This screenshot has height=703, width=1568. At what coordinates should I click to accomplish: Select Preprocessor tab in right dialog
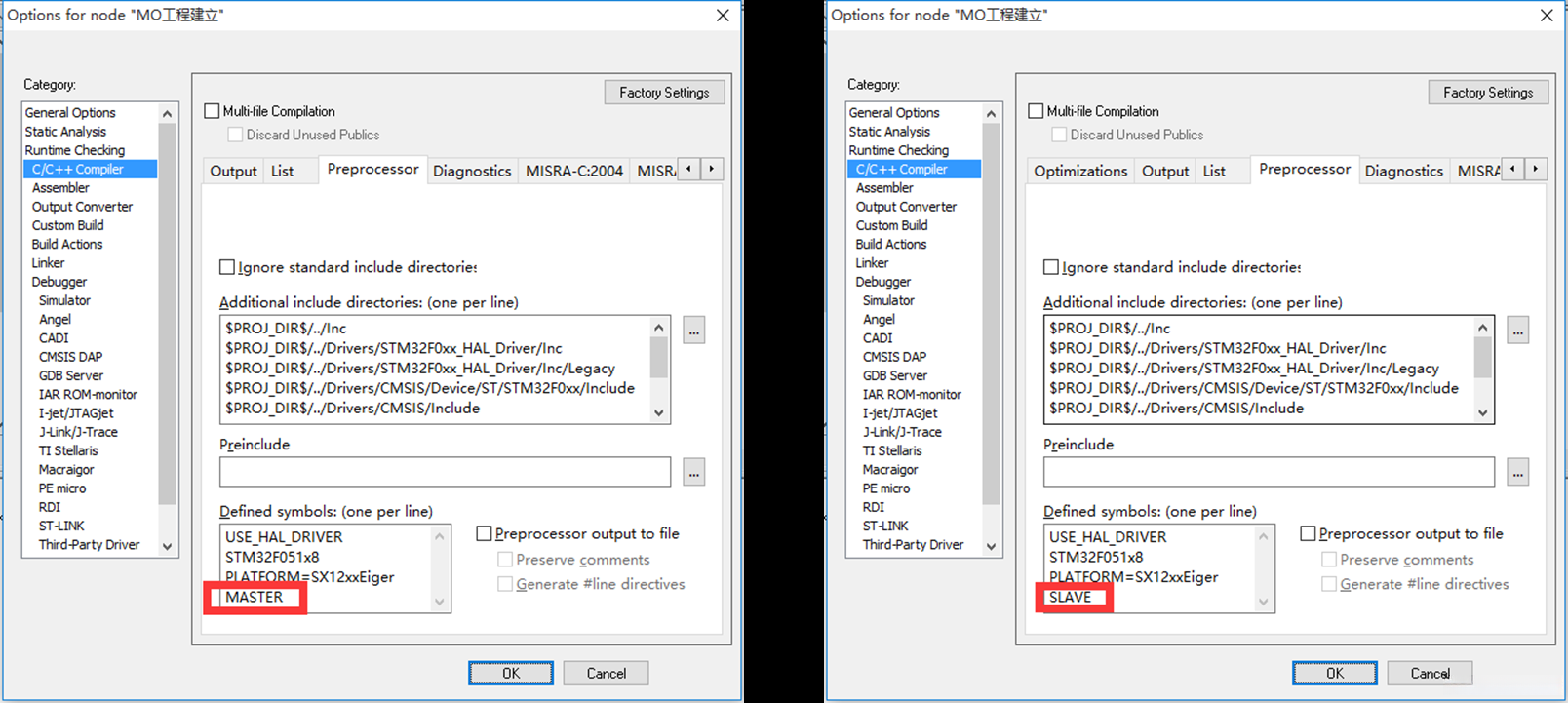pos(1305,169)
